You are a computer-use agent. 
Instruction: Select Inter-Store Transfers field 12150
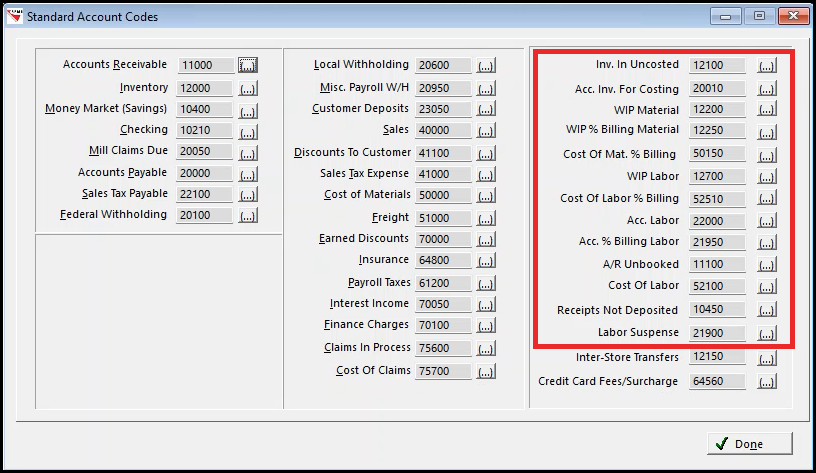click(717, 356)
